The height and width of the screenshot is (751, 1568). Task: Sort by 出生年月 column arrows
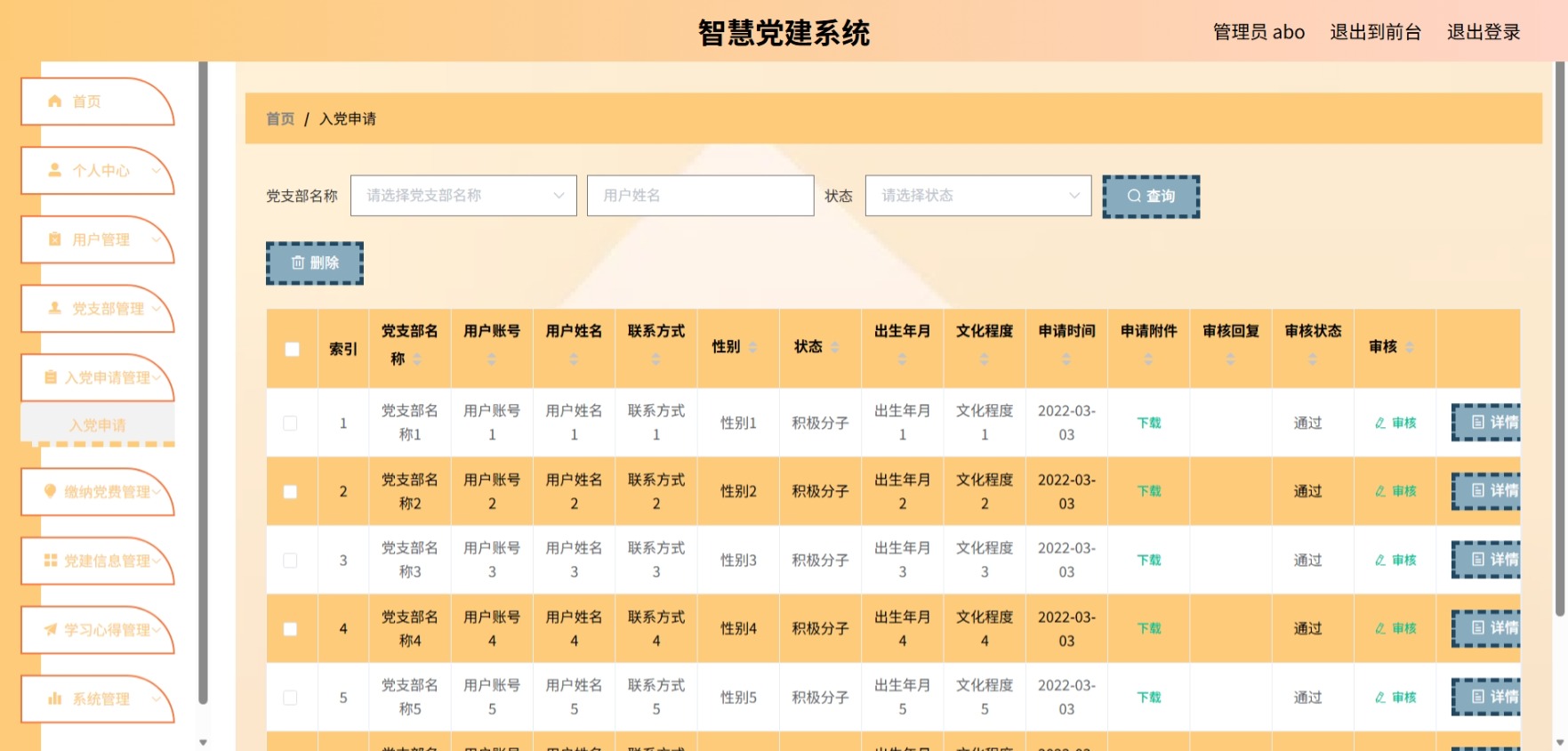[x=902, y=359]
